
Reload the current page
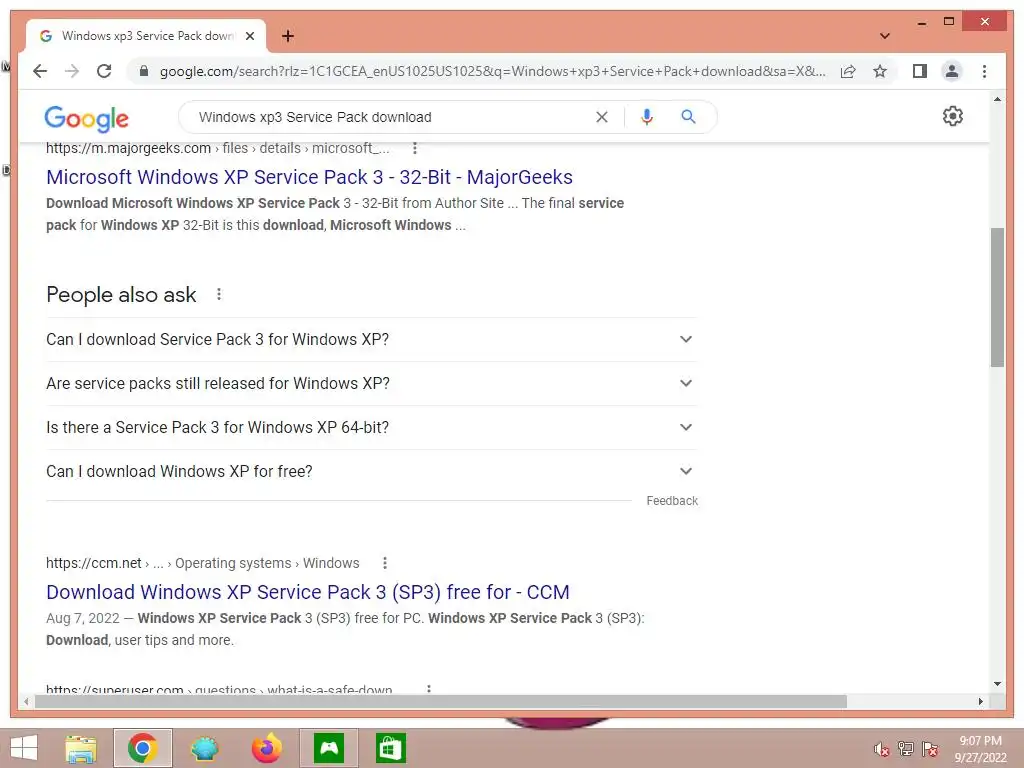104,71
